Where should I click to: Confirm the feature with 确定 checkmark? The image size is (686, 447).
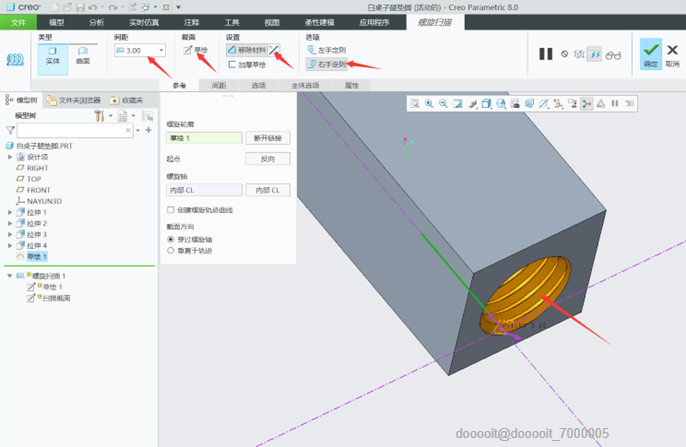point(651,54)
